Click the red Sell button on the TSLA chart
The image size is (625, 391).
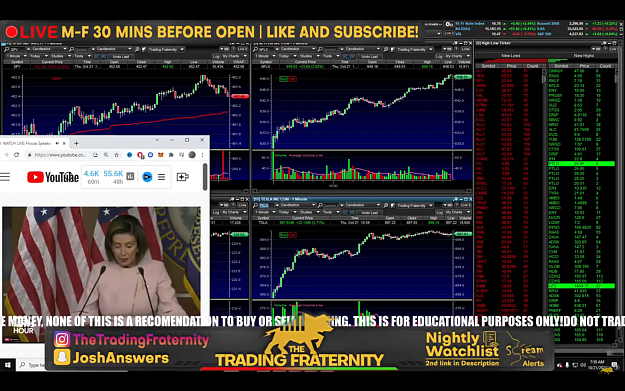(292, 235)
